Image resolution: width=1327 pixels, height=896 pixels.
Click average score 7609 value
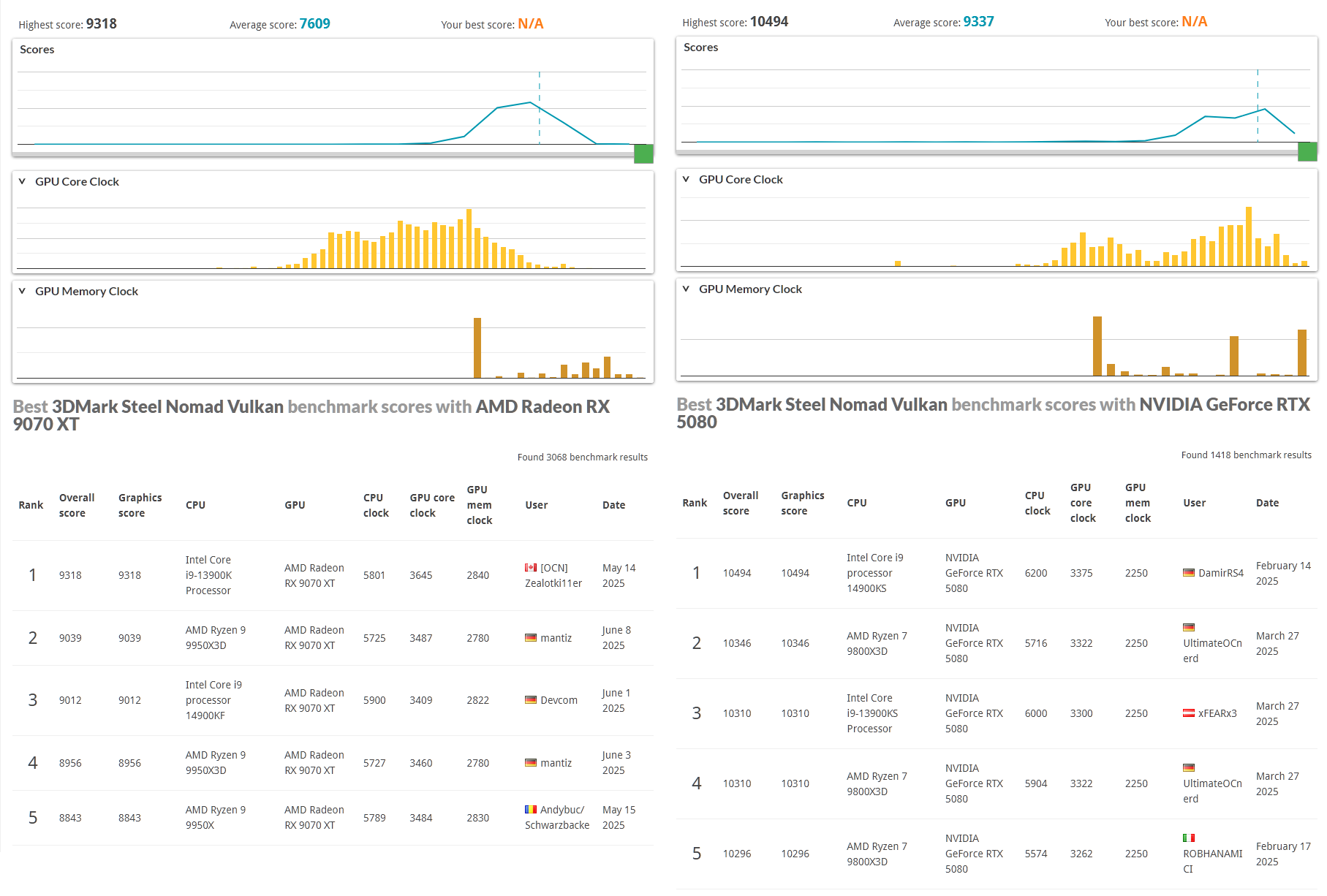[315, 23]
